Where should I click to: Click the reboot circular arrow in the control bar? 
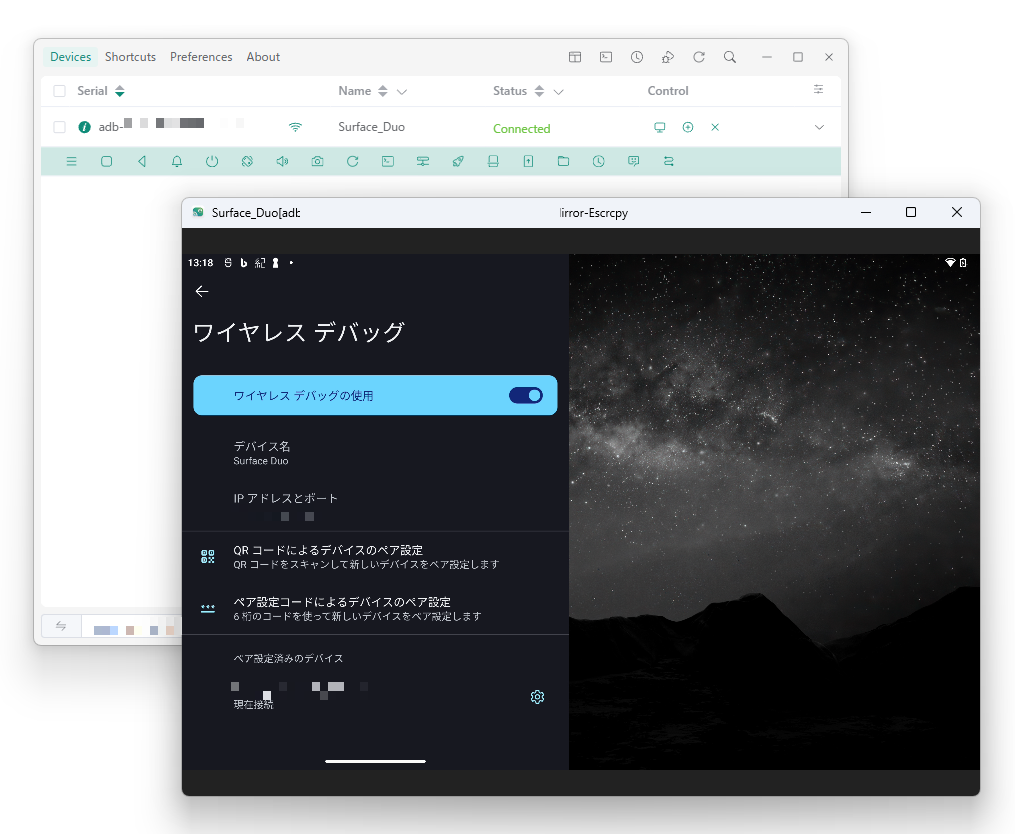coord(353,161)
